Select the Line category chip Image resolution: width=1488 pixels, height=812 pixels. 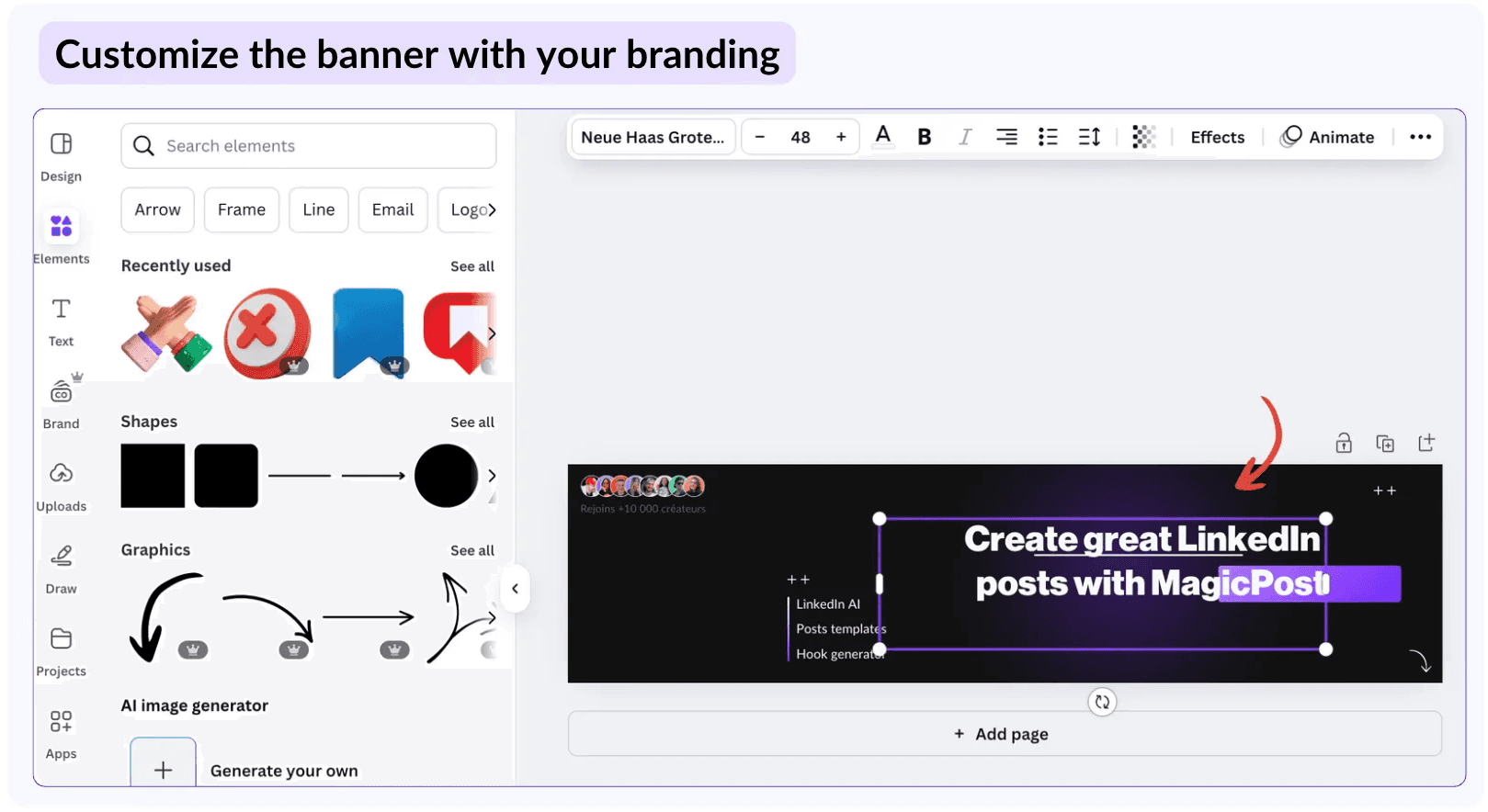[x=319, y=210]
